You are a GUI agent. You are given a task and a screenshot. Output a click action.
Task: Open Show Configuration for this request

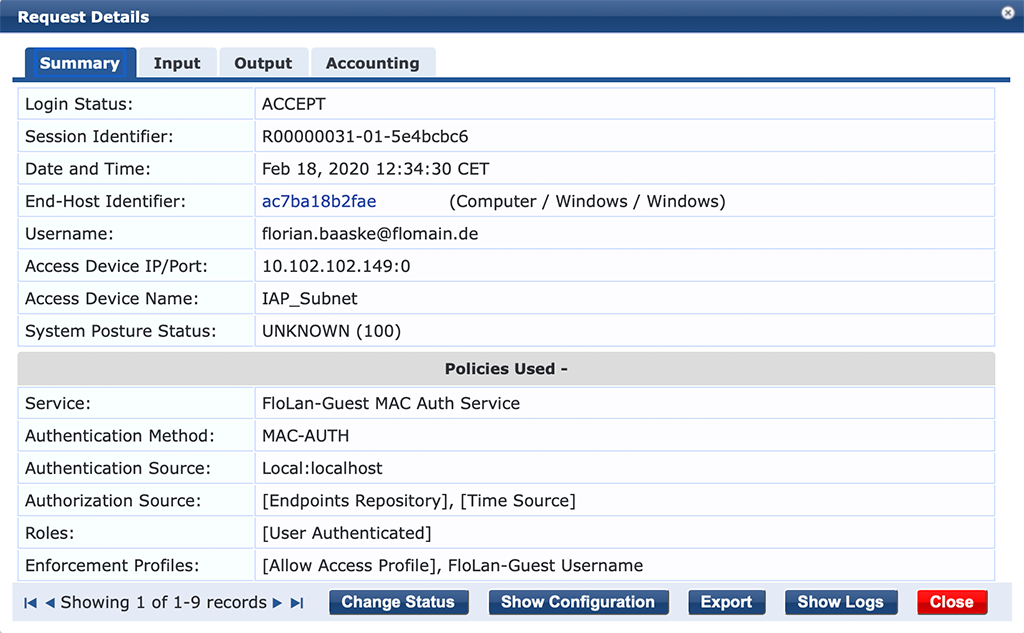pyautogui.click(x=577, y=602)
